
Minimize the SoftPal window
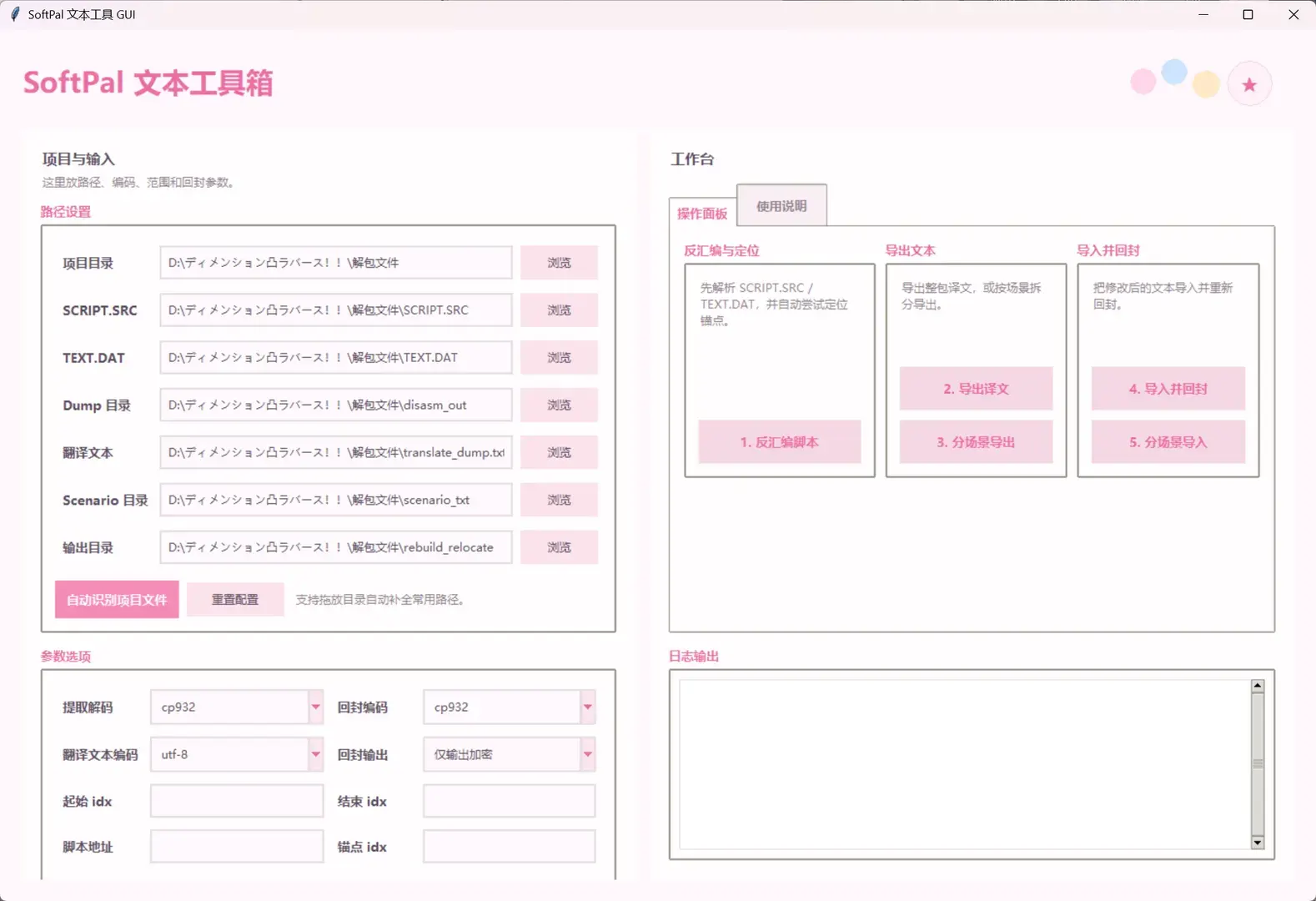[x=1203, y=14]
